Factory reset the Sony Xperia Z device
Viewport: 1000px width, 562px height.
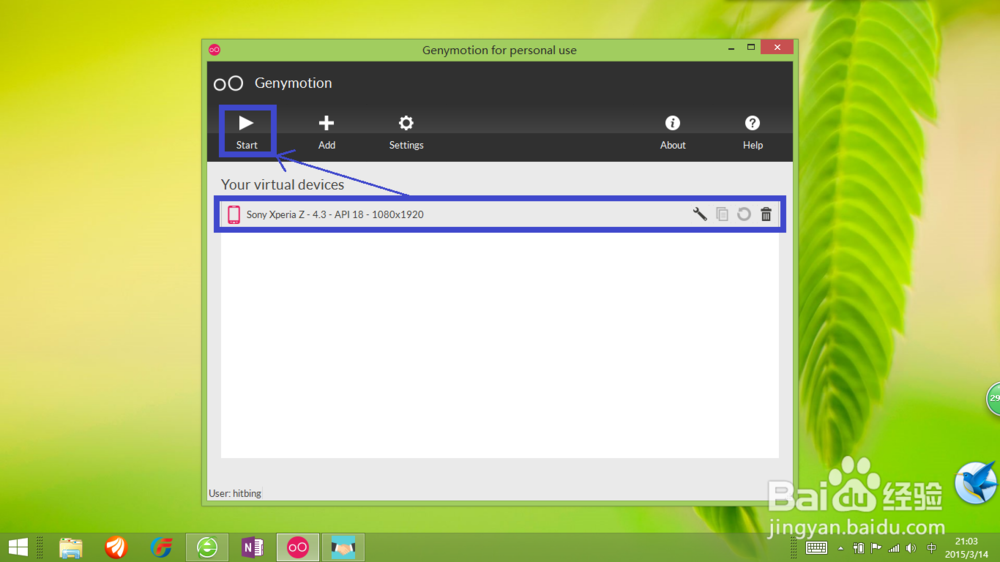coord(744,214)
